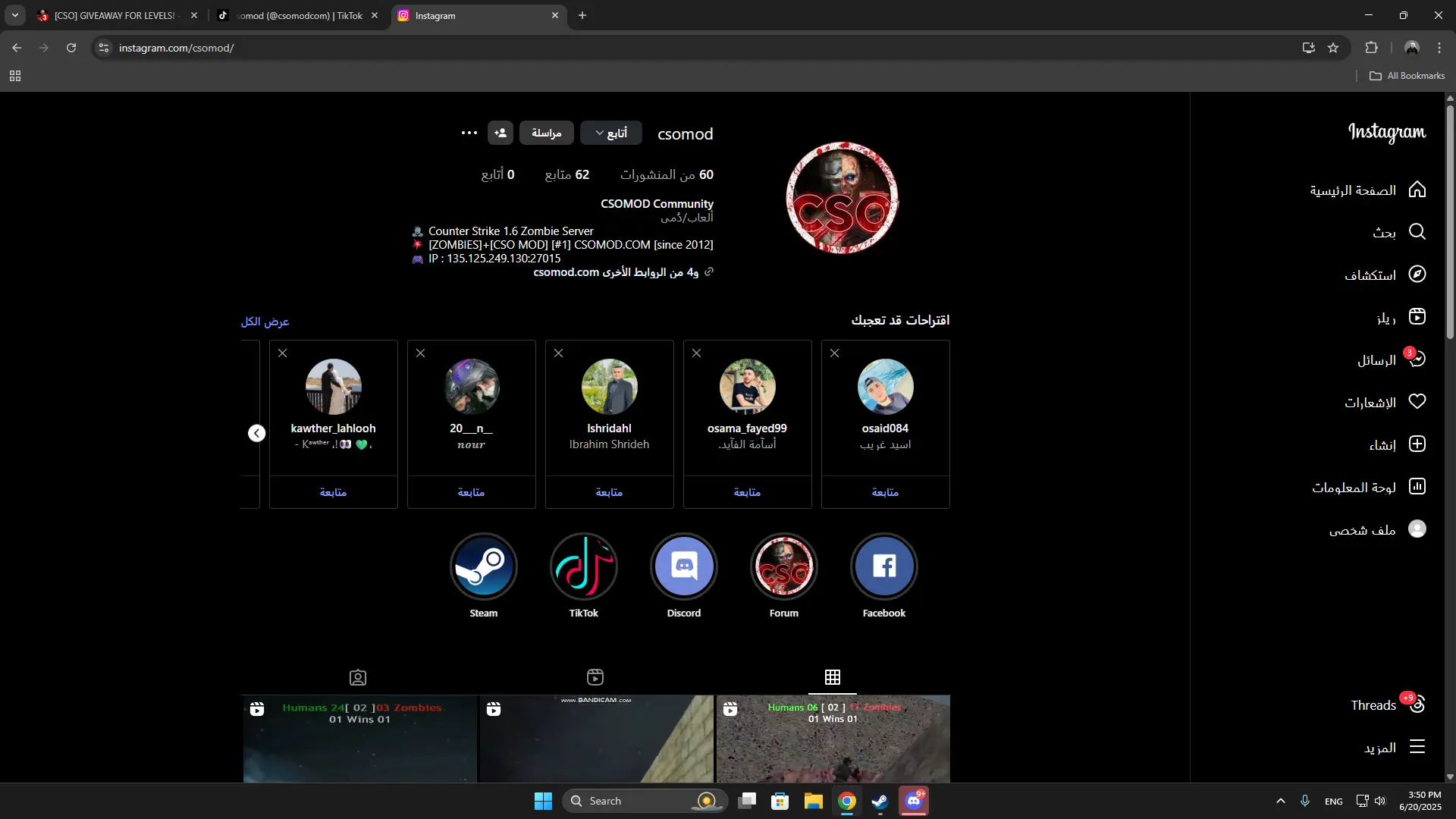Image resolution: width=1456 pixels, height=819 pixels.
Task: Open the Search magnifier in Instagram sidebar
Action: click(x=1417, y=232)
